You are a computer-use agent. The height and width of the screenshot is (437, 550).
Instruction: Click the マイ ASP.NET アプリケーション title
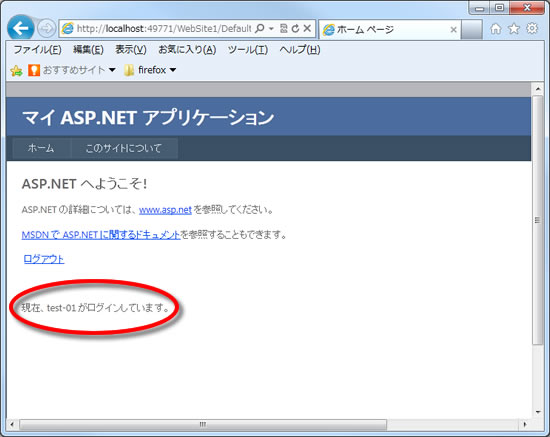[148, 117]
